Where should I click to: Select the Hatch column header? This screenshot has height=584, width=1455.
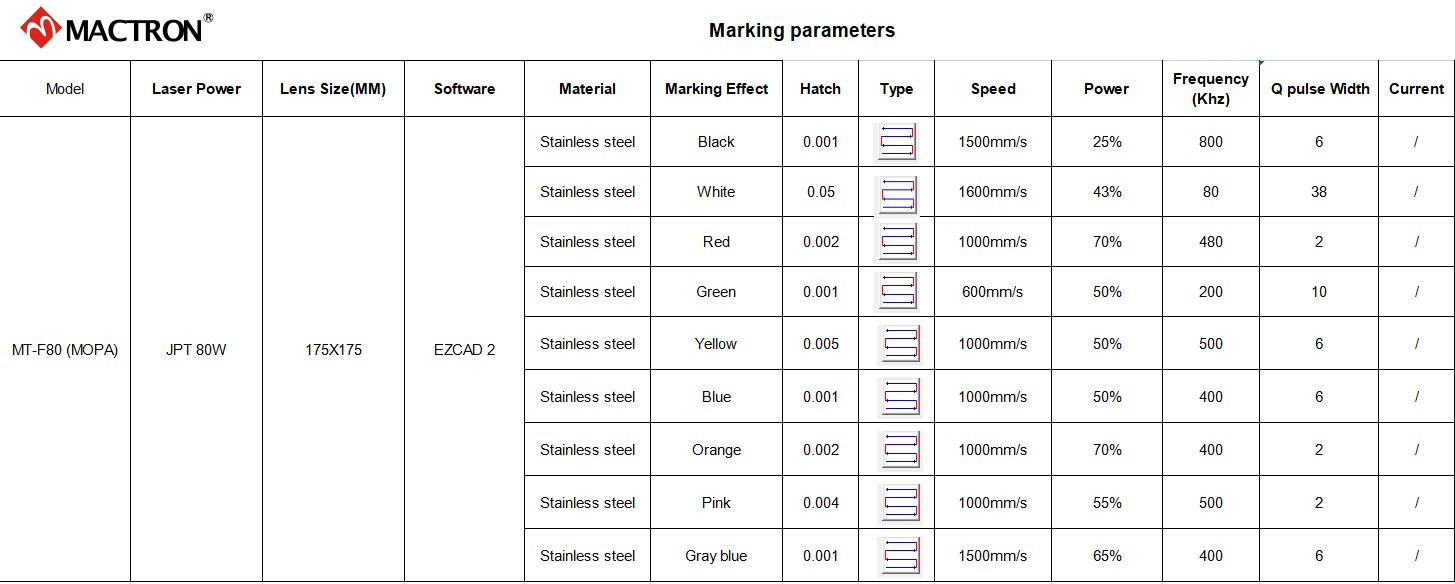(820, 89)
